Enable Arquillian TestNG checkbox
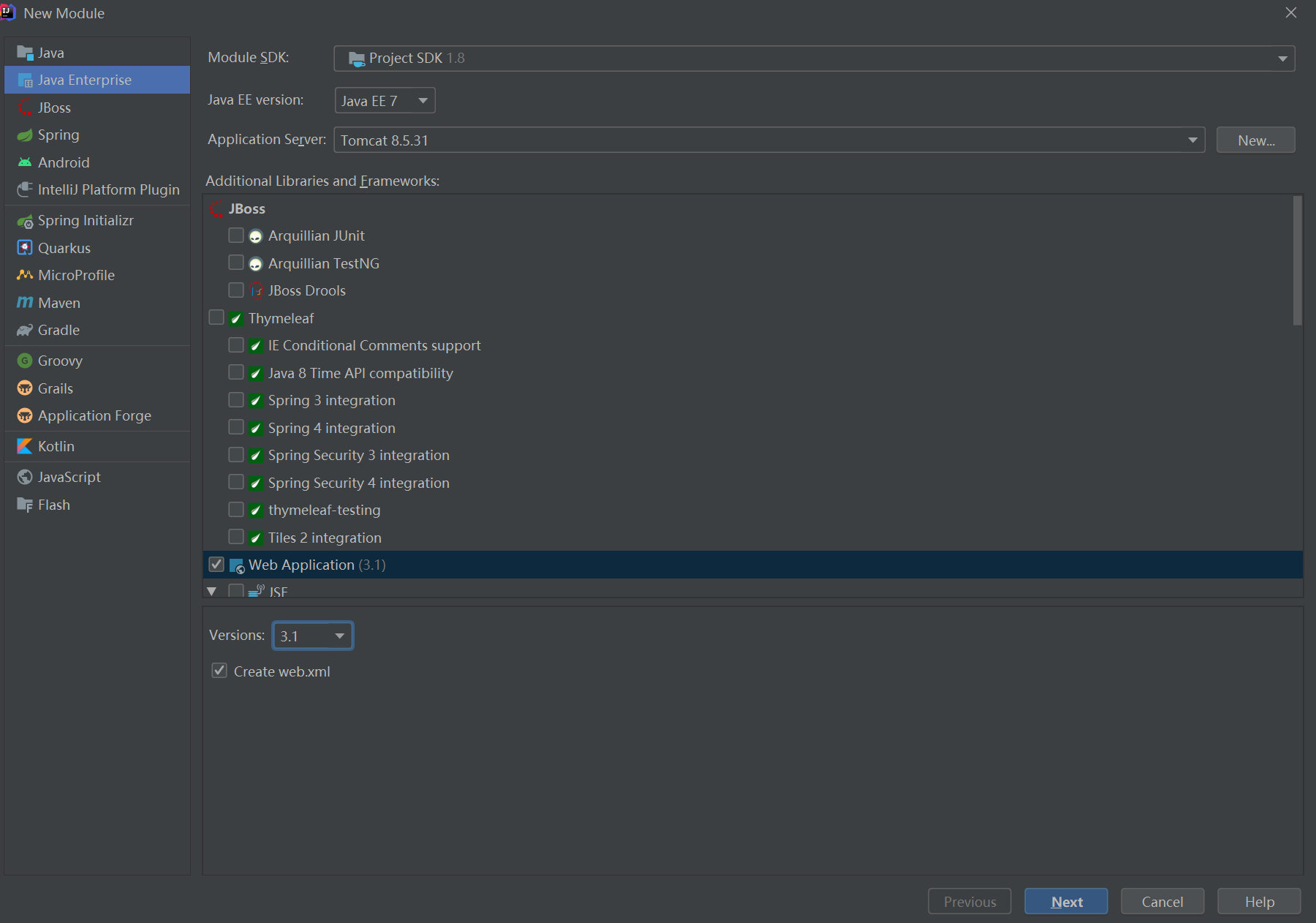The height and width of the screenshot is (923, 1316). [x=236, y=263]
